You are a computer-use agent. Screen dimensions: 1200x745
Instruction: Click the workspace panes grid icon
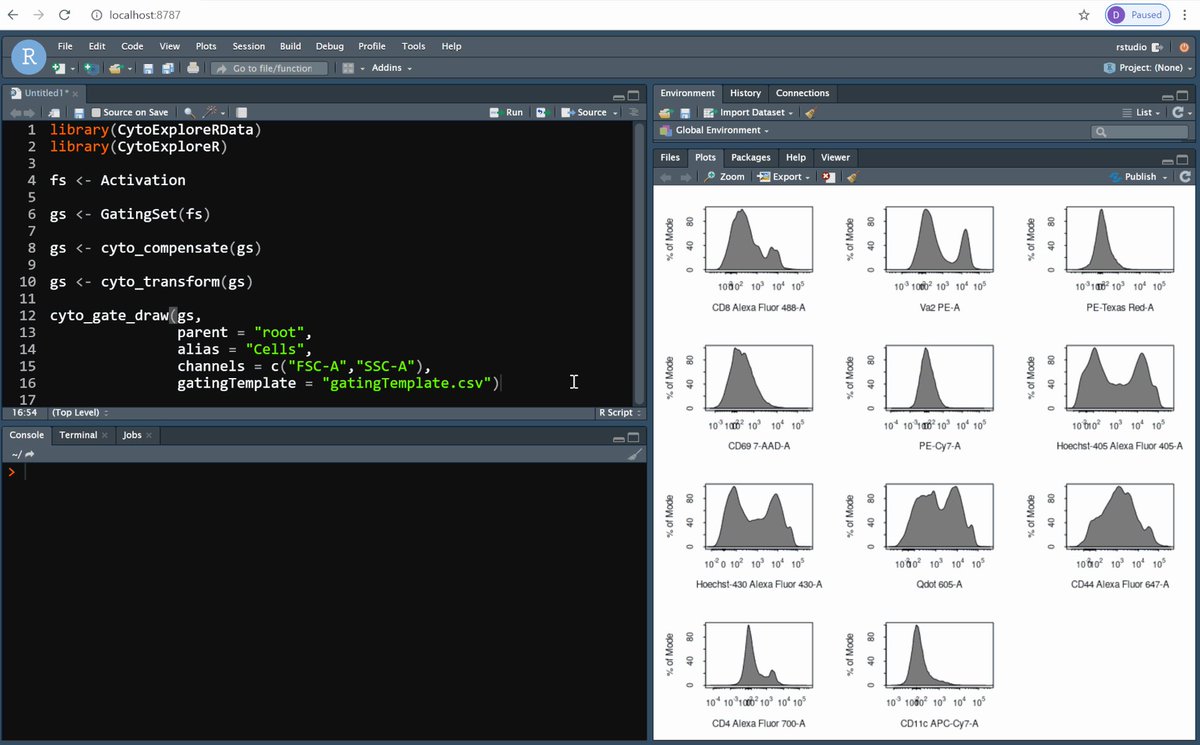(x=348, y=68)
